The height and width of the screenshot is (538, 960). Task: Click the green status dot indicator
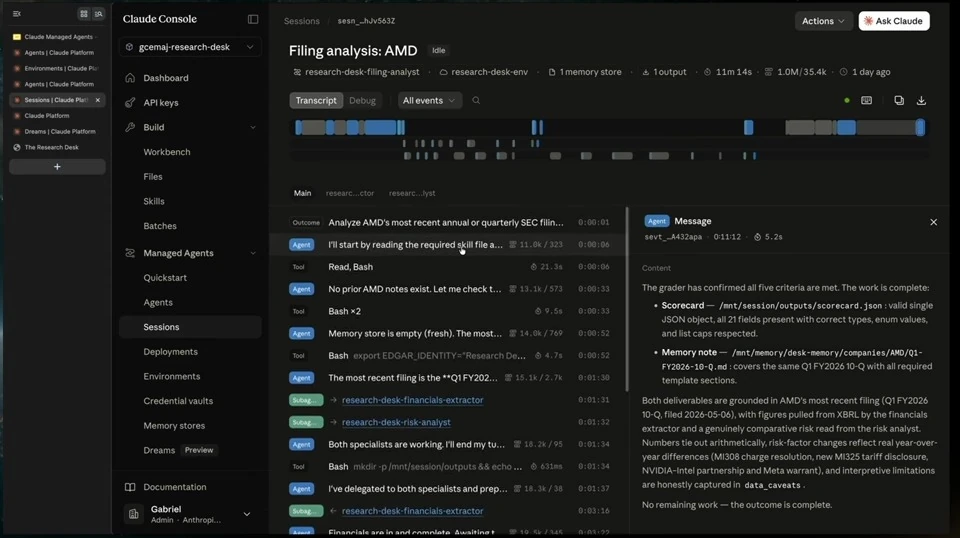coord(847,100)
